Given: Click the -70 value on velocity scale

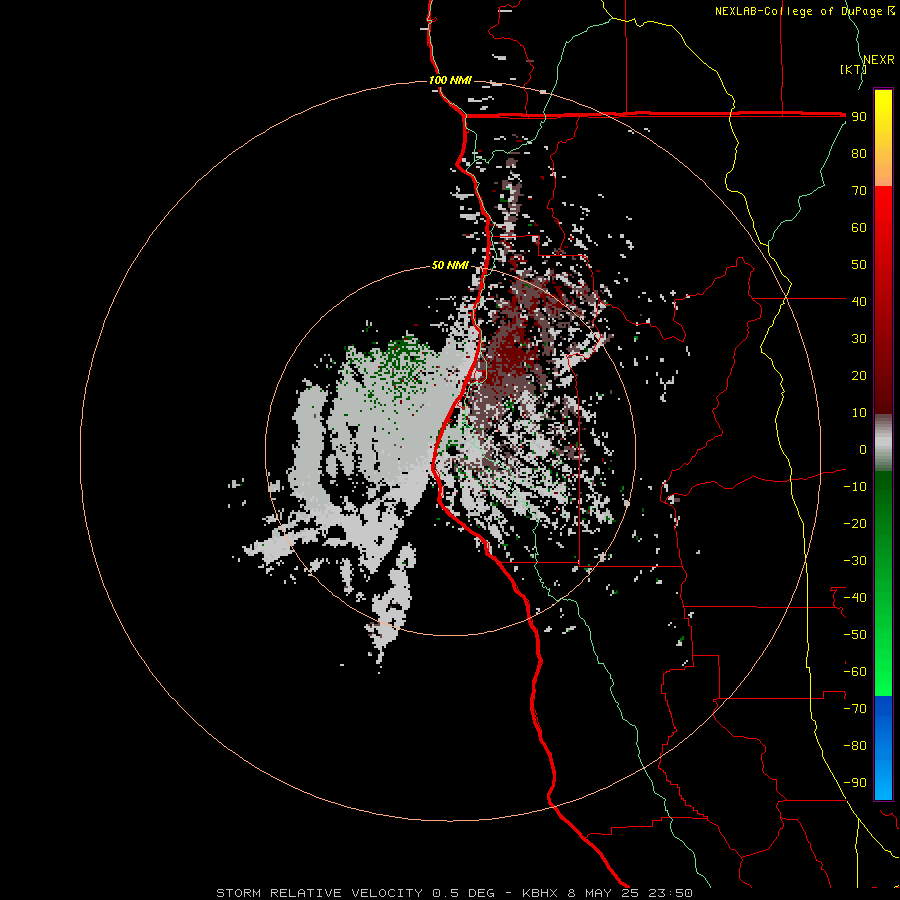Looking at the screenshot, I should coord(855,709).
